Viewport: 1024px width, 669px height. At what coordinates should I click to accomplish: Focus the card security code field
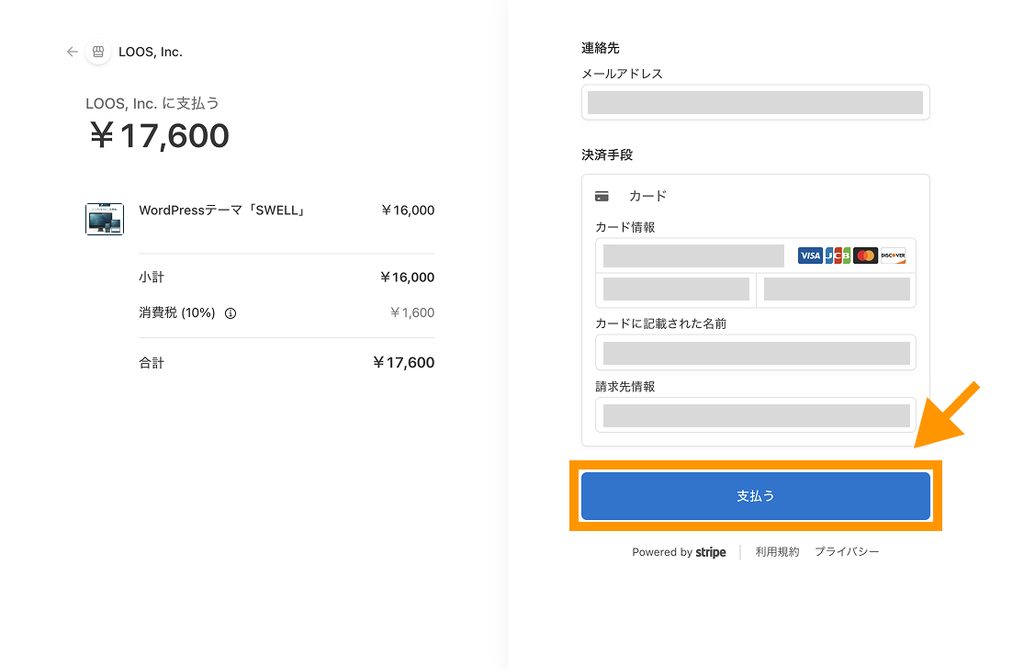click(x=837, y=289)
